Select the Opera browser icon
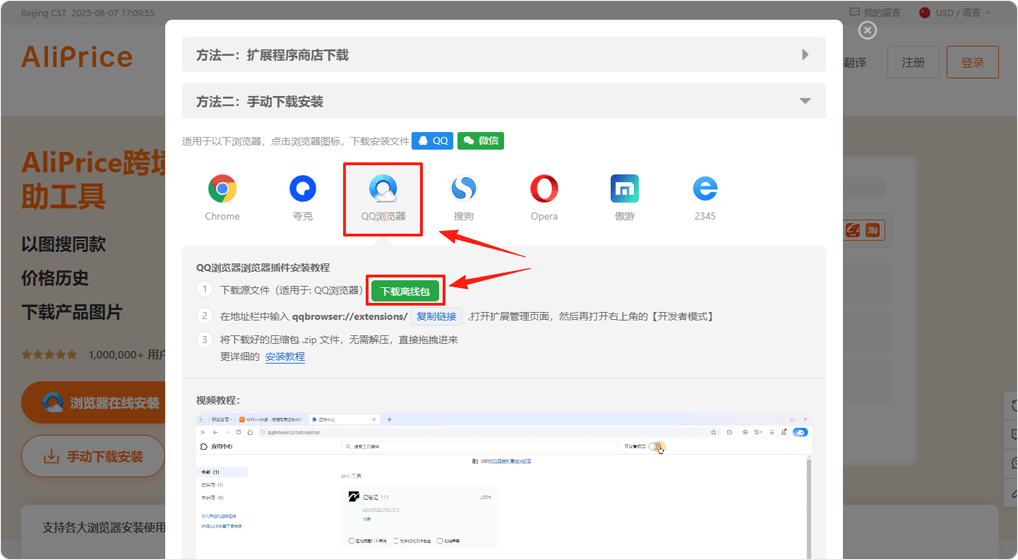This screenshot has height=560, width=1018. tap(544, 190)
